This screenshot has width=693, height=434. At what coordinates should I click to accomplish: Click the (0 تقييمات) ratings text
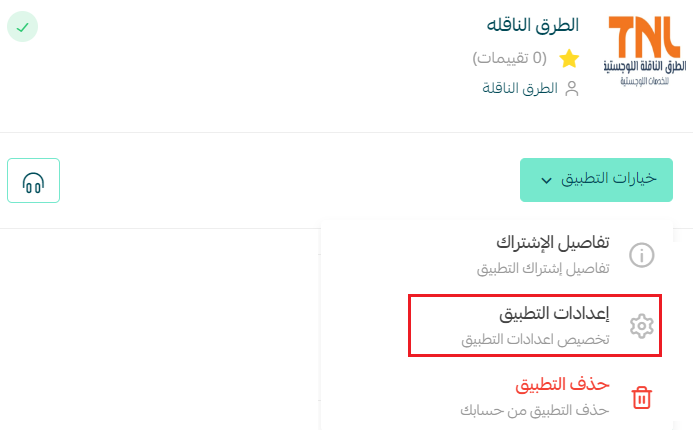coord(510,58)
